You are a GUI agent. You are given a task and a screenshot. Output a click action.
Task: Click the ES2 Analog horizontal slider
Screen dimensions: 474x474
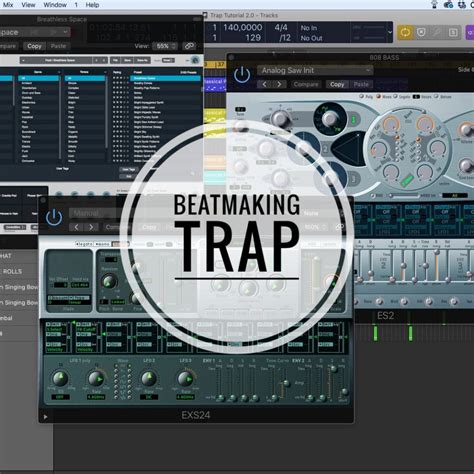(x=404, y=195)
